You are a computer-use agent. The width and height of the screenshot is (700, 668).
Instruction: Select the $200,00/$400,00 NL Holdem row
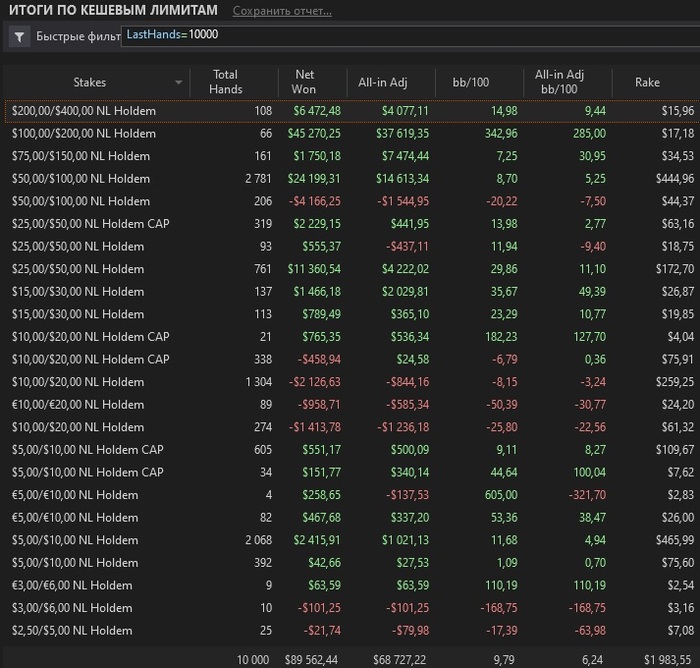[x=353, y=111]
